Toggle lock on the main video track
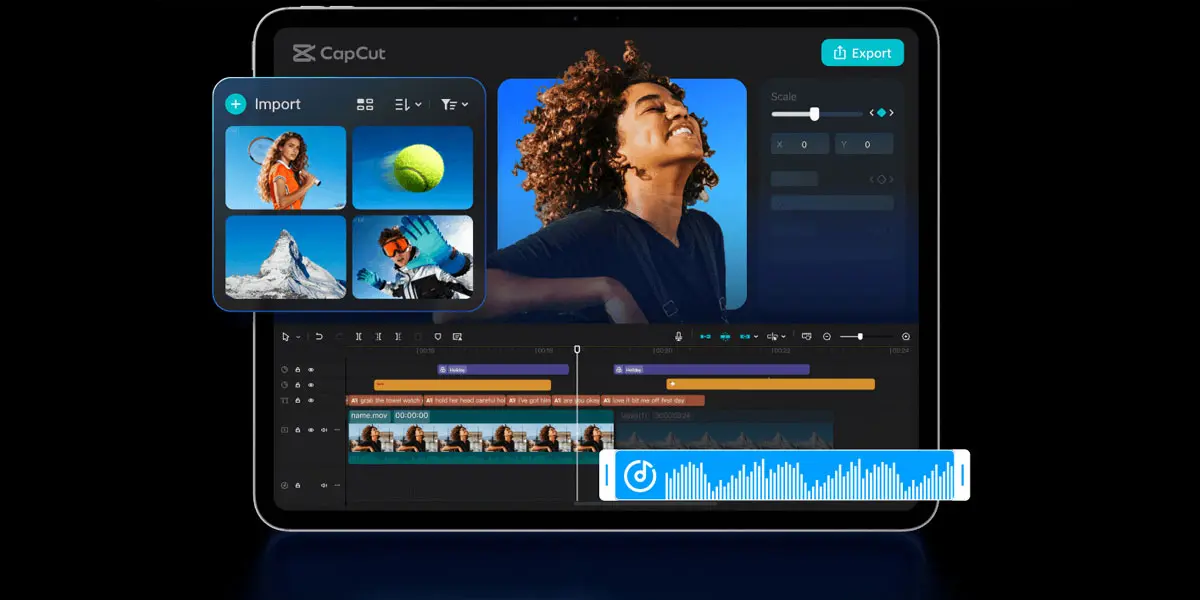The image size is (1200, 600). click(297, 430)
